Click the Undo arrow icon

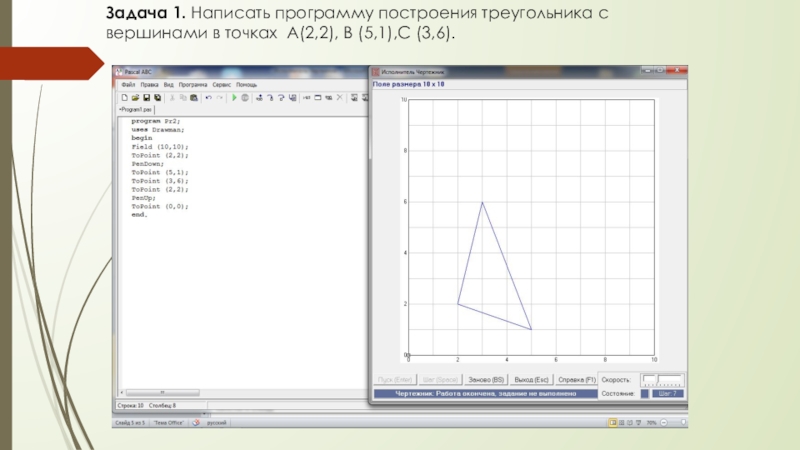tap(209, 97)
